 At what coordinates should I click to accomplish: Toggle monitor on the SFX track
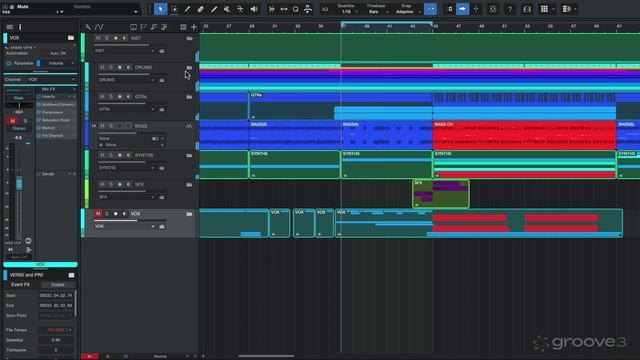129,184
